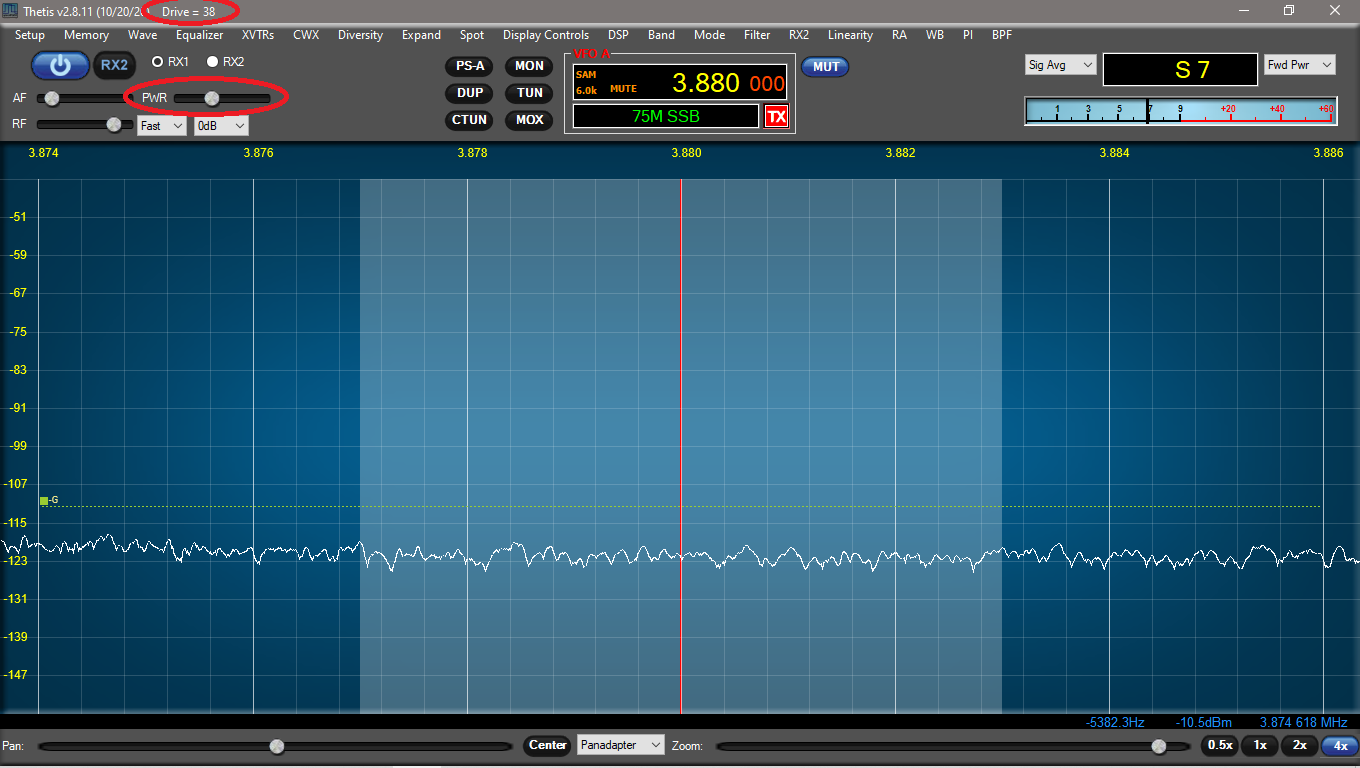Open the XVTRs menu
The height and width of the screenshot is (768, 1360).
[258, 35]
